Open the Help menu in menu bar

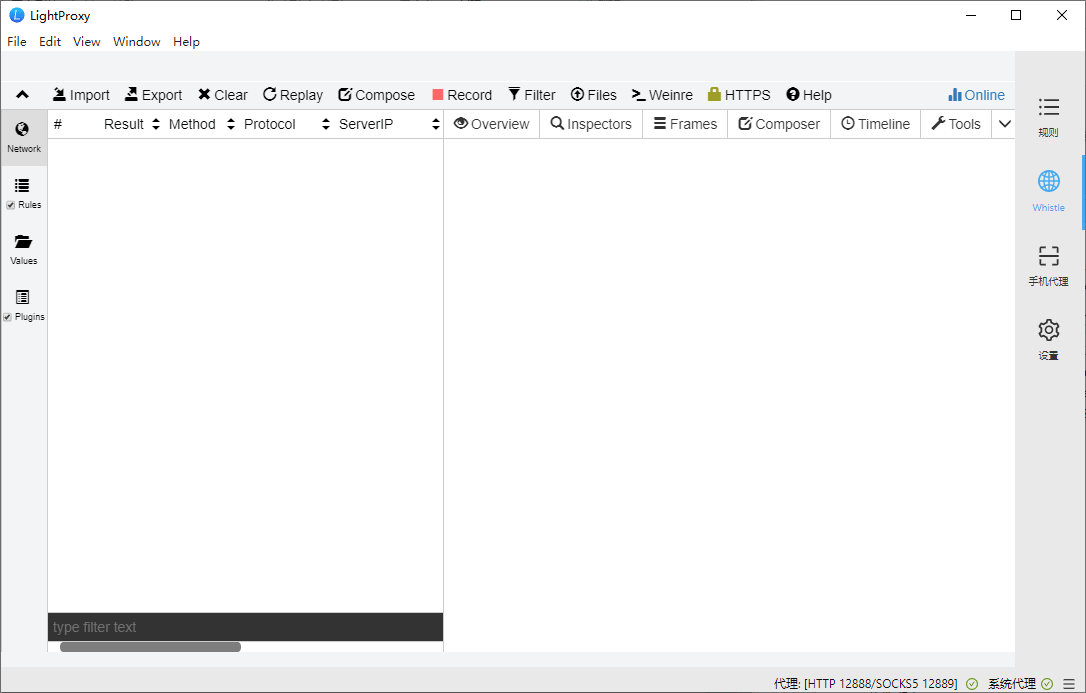coord(186,42)
